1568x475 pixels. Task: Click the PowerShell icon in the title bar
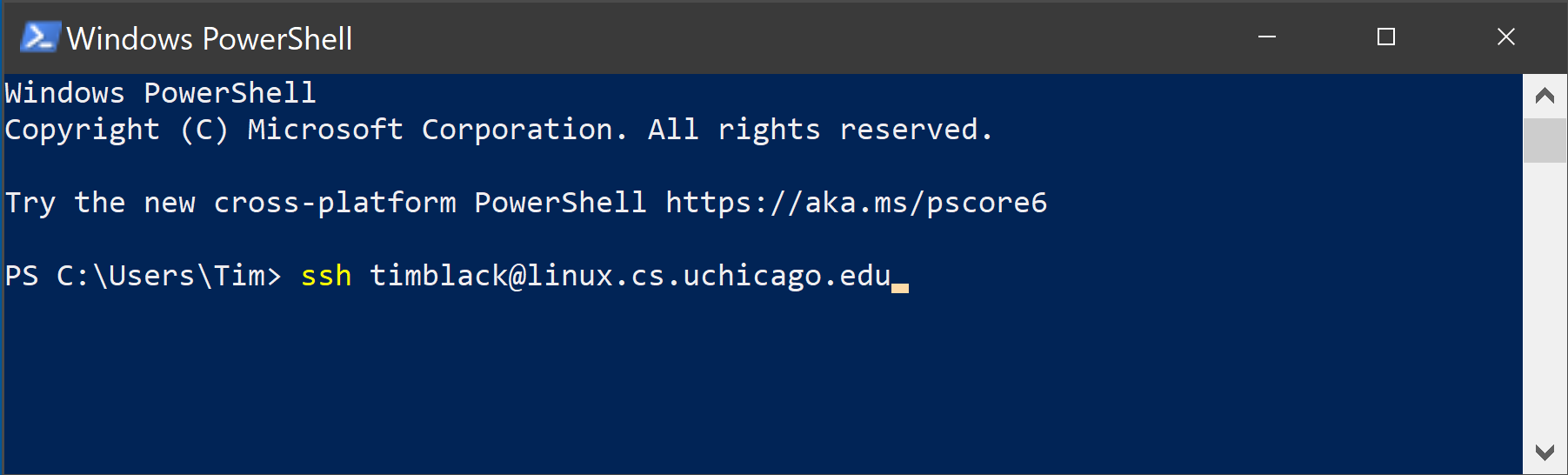39,37
